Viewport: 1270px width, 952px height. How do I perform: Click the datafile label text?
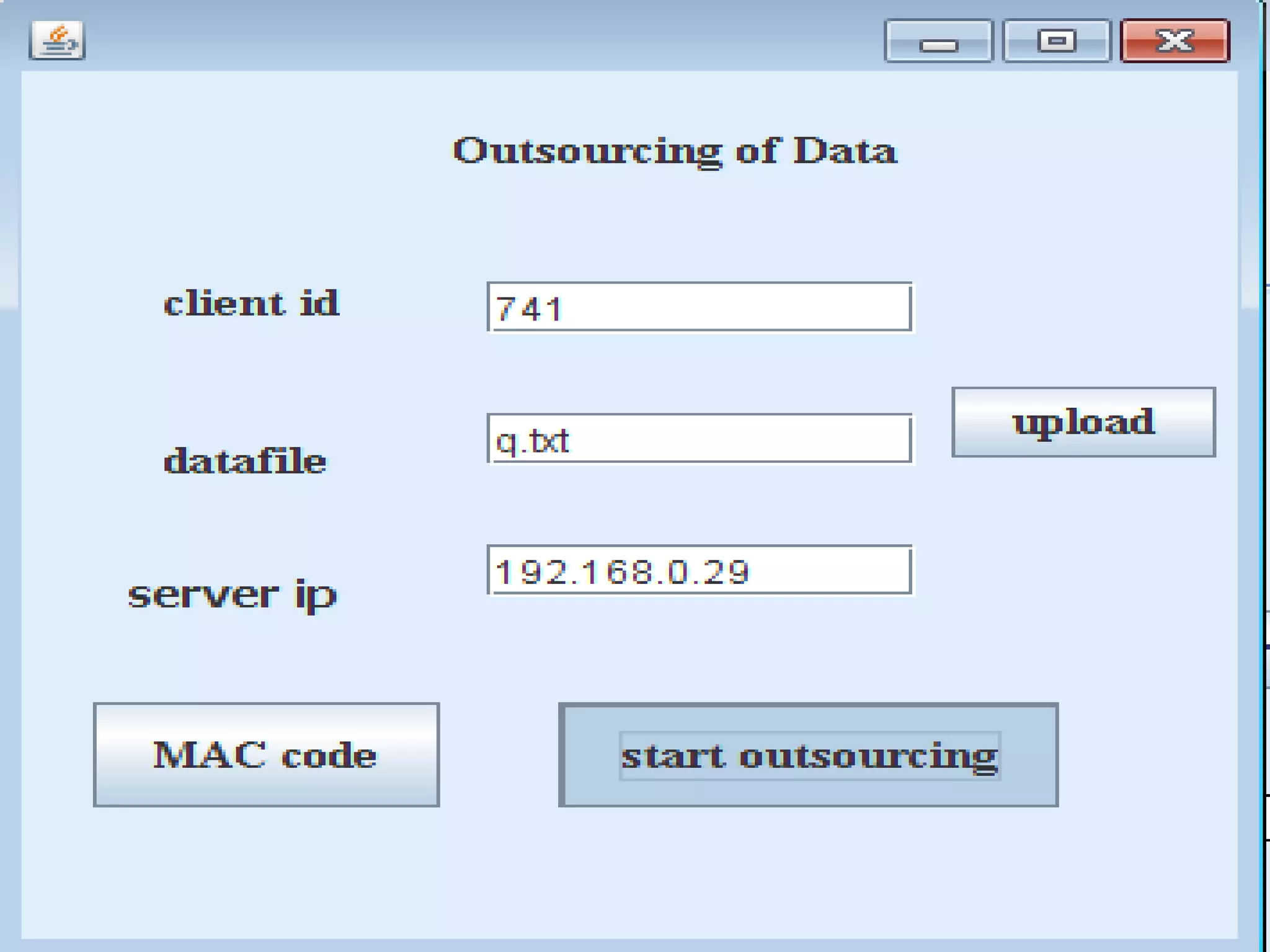[245, 462]
